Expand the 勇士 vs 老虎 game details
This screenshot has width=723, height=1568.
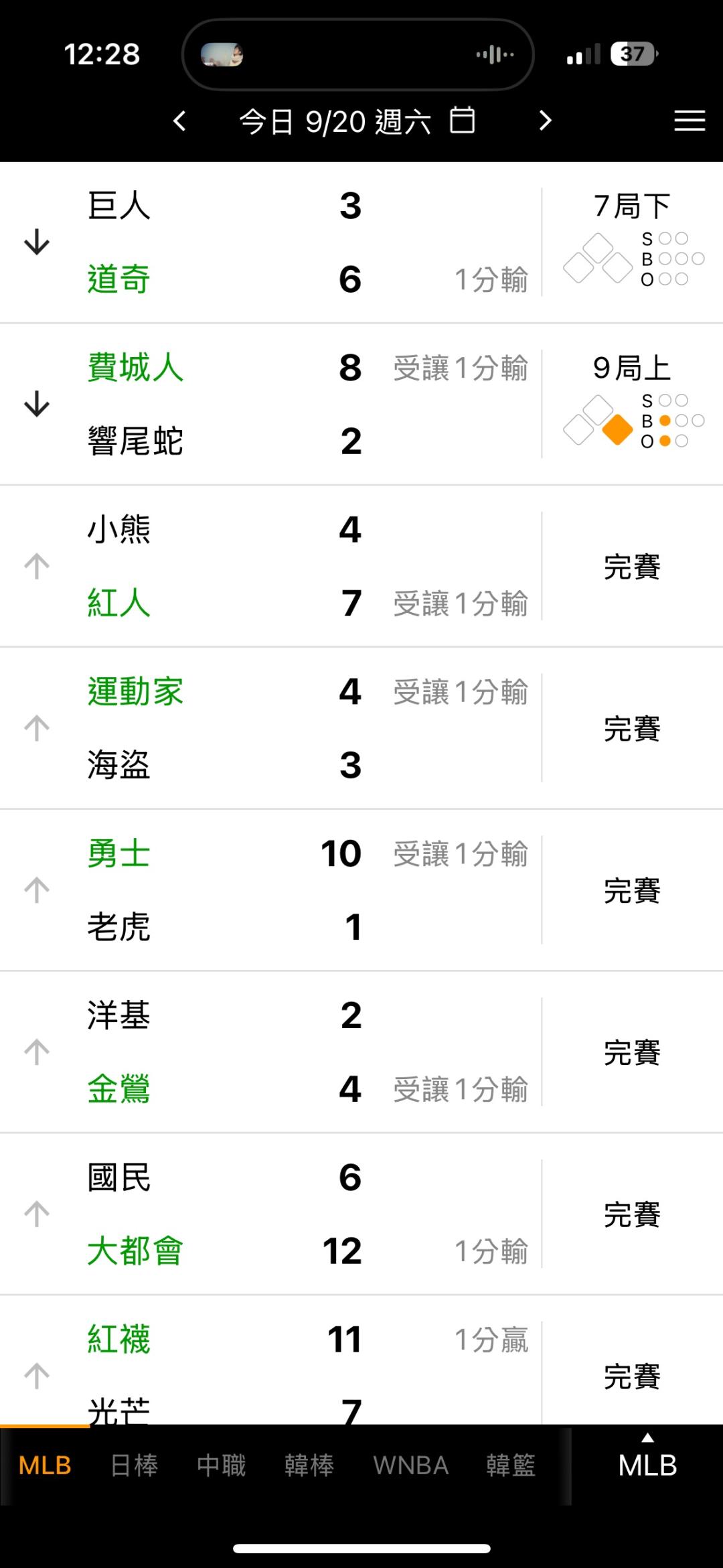[37, 890]
